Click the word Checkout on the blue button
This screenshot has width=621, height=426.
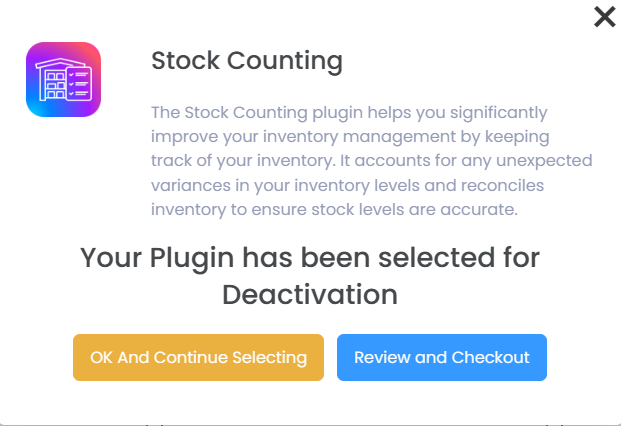(x=490, y=357)
